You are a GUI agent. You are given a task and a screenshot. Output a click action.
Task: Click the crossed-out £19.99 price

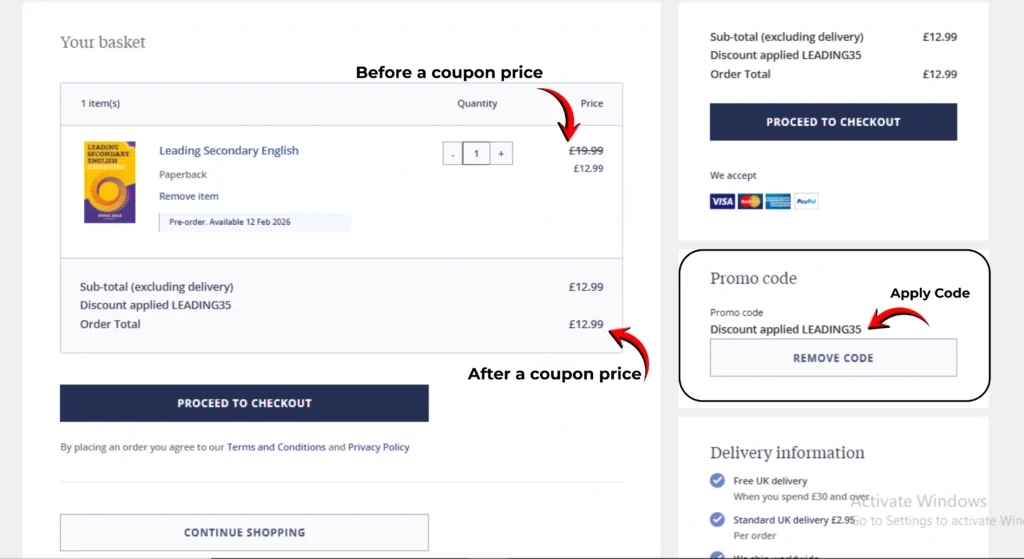pos(586,151)
